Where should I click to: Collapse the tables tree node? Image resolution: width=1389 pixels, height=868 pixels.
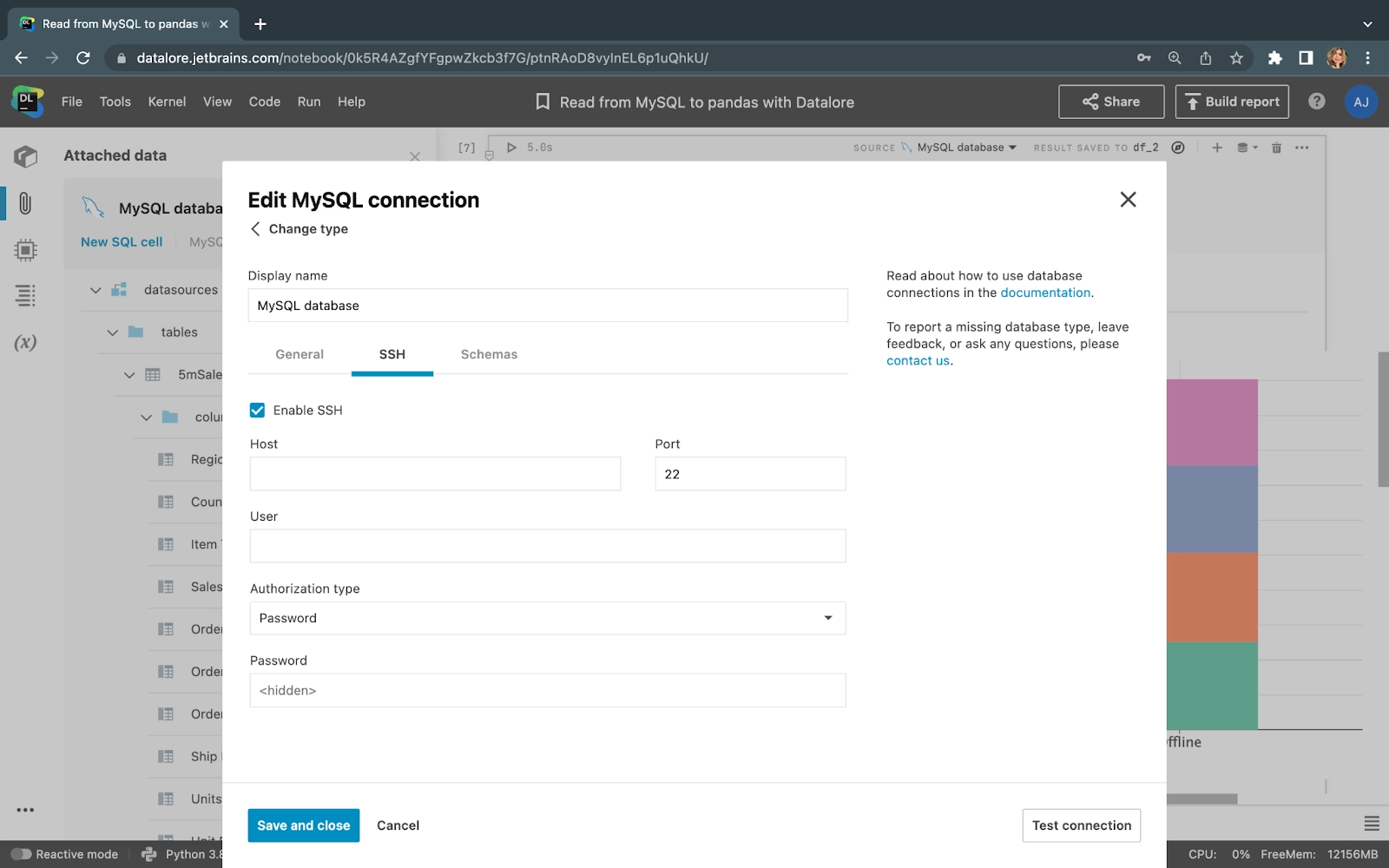[112, 332]
